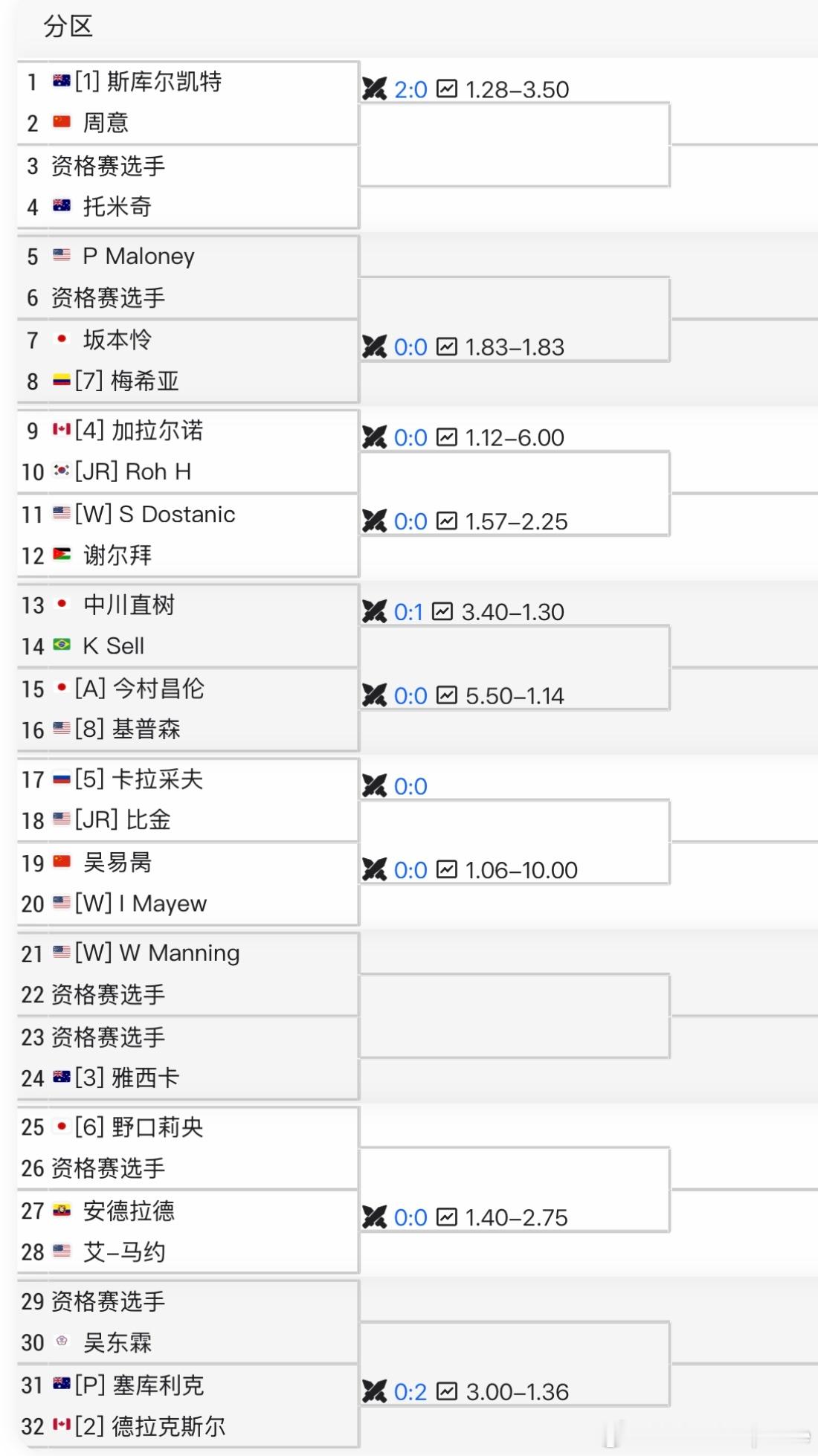Image resolution: width=818 pixels, height=1456 pixels.
Task: Open odds chart icon beside 1.28–3.50
Action: point(446,89)
